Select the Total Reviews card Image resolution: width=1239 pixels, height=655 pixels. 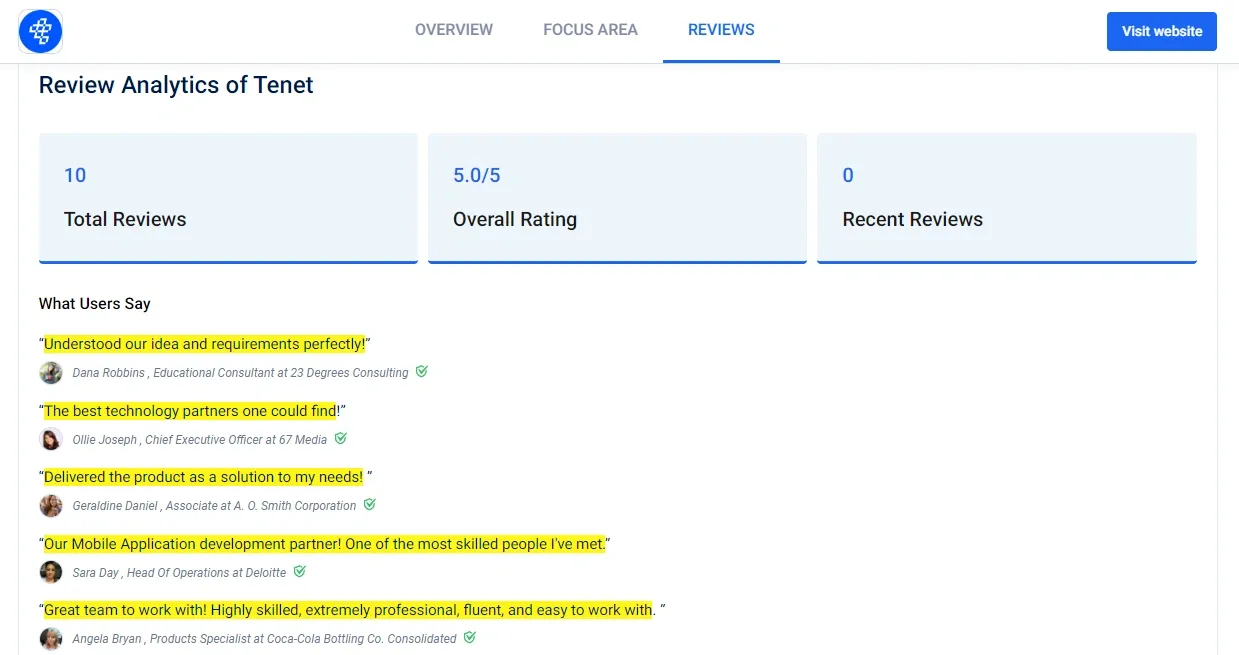[x=228, y=197]
